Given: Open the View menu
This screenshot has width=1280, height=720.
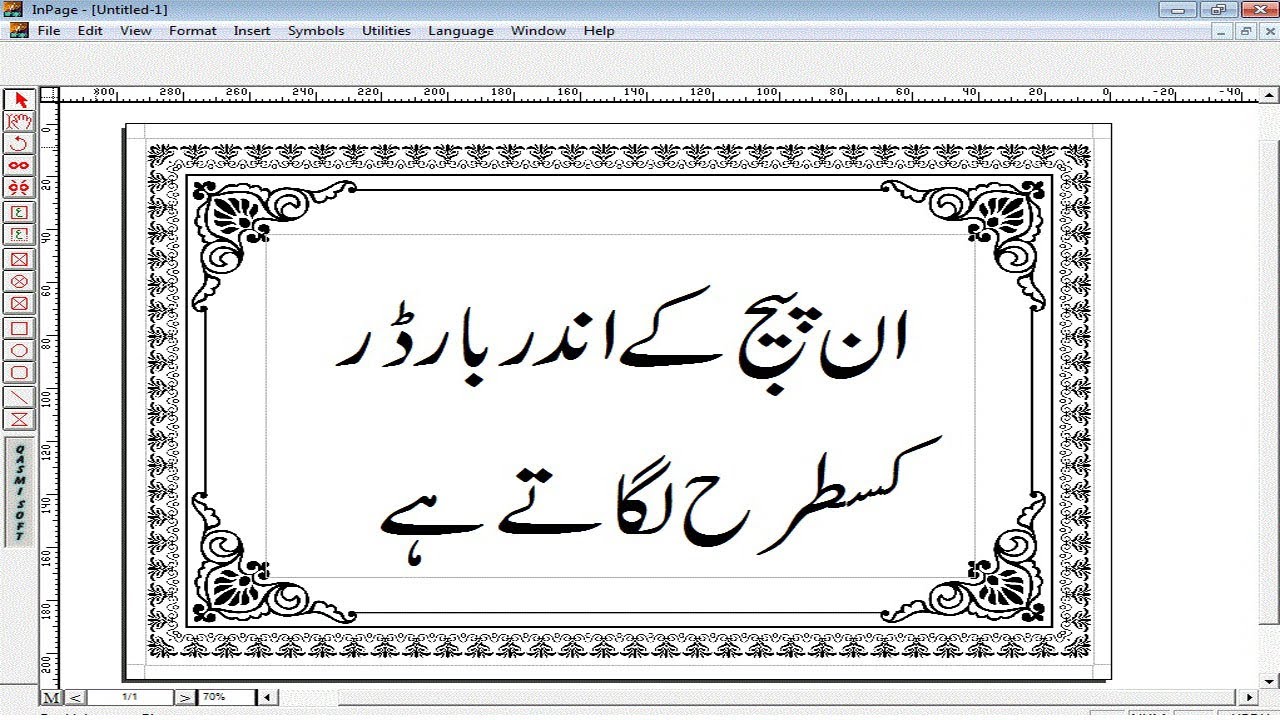Looking at the screenshot, I should pos(136,31).
